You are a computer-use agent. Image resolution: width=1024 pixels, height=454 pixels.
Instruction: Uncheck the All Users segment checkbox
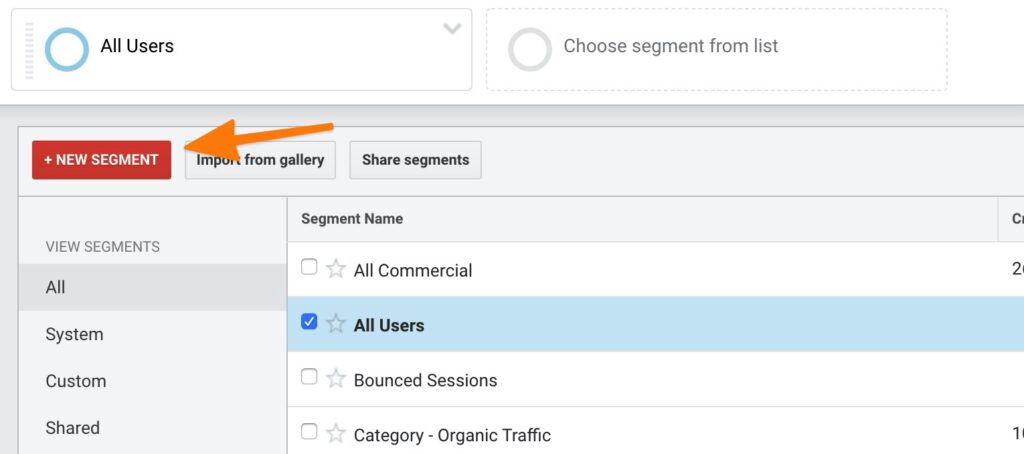[x=309, y=322]
